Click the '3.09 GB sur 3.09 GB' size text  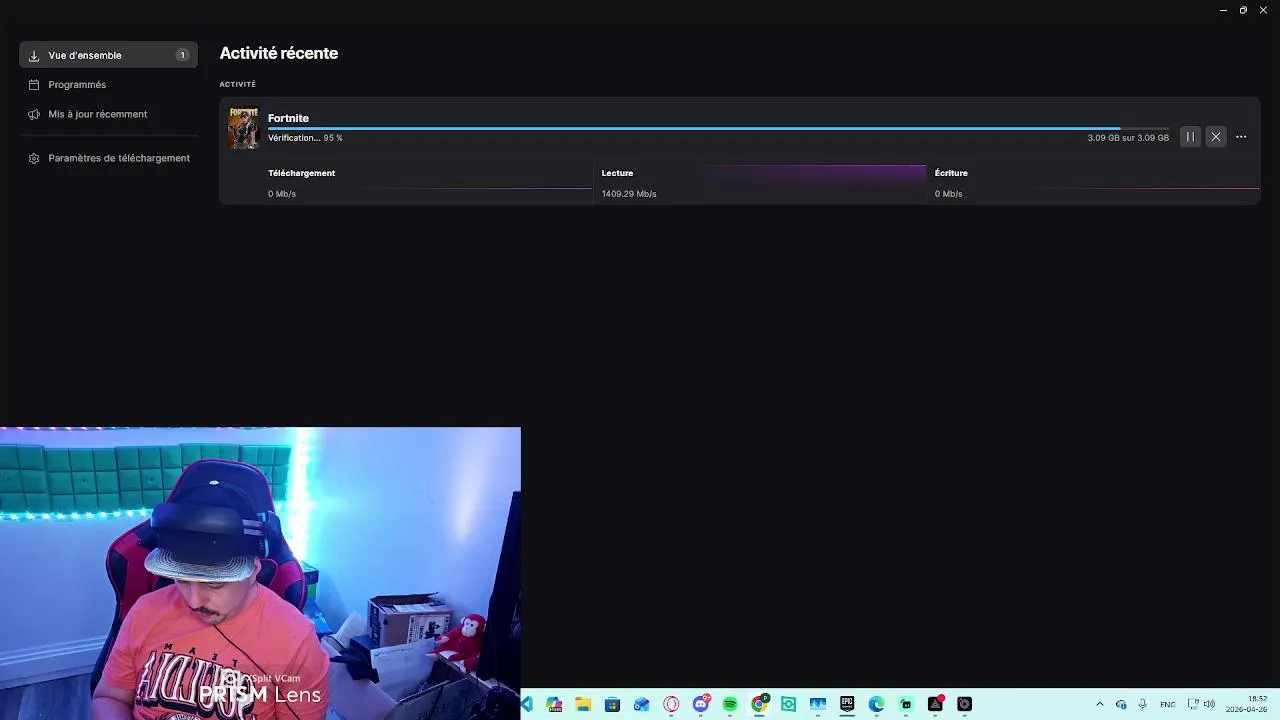point(1128,138)
